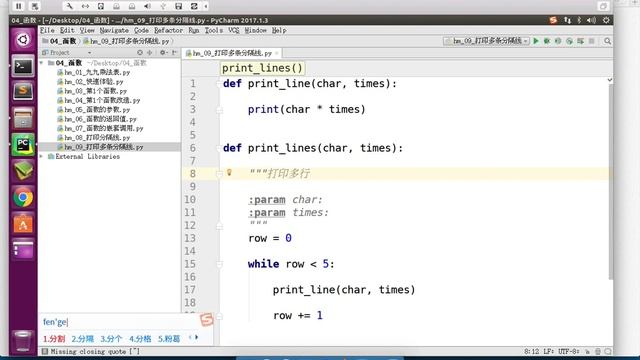This screenshot has width=640, height=360.
Task: Choose IME candidate 4.分格
Action: click(140, 339)
